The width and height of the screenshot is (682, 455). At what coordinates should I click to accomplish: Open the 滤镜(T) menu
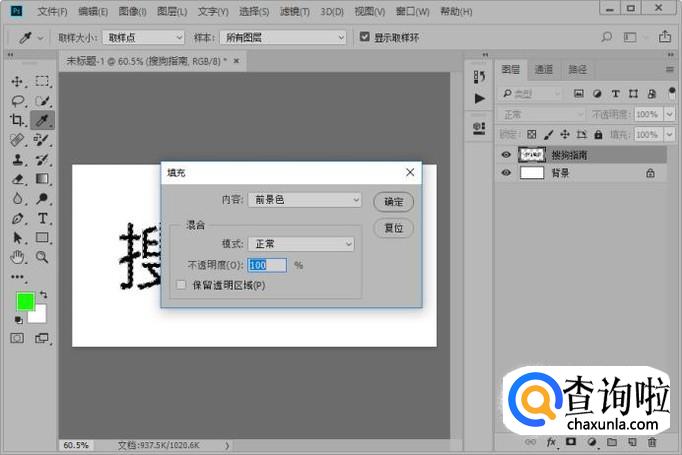pos(294,12)
